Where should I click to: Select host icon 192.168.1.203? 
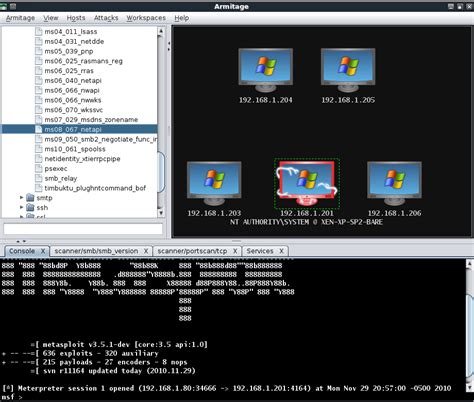[214, 183]
